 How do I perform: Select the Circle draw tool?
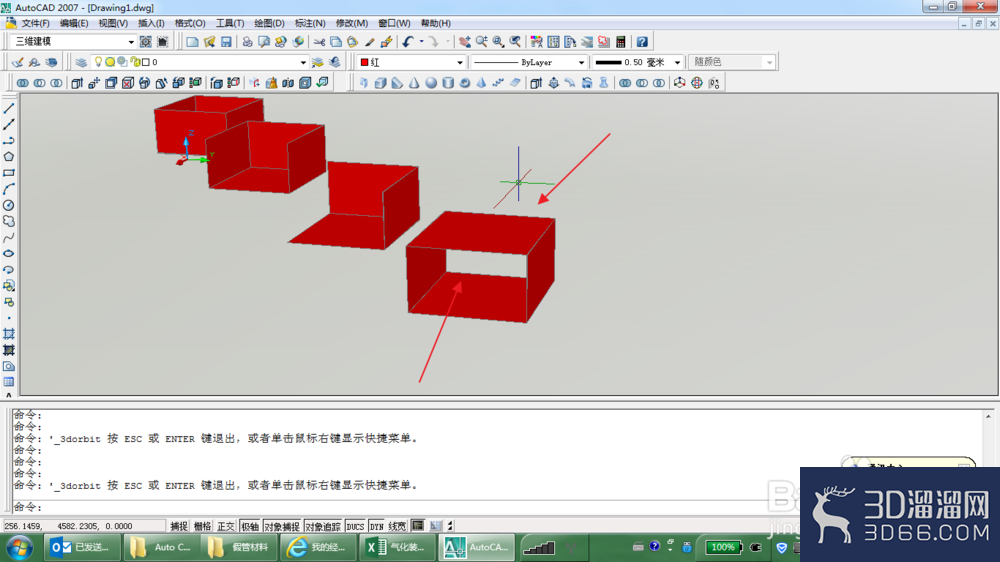click(9, 205)
